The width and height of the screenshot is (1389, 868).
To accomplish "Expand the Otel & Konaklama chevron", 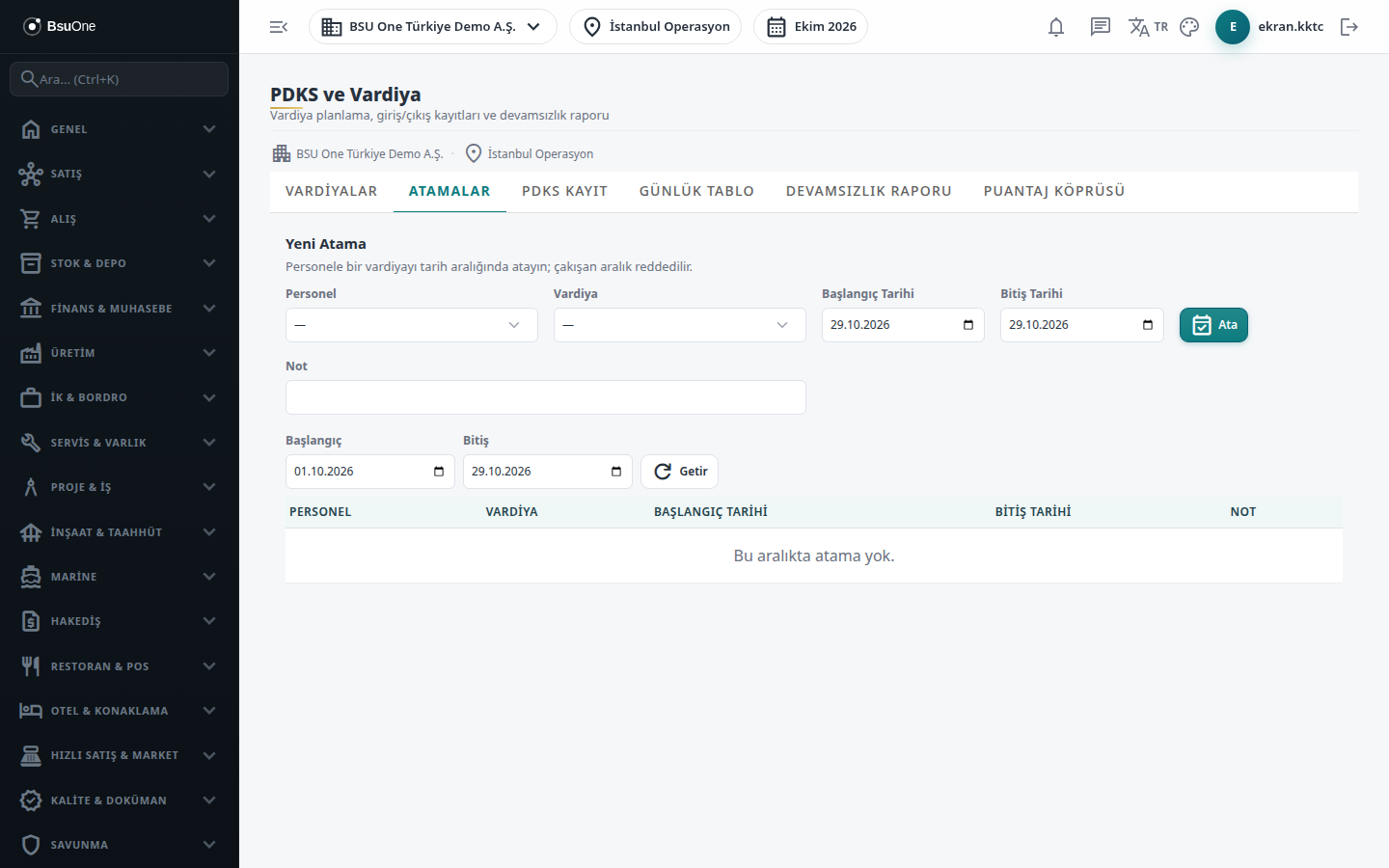I will coord(209,711).
